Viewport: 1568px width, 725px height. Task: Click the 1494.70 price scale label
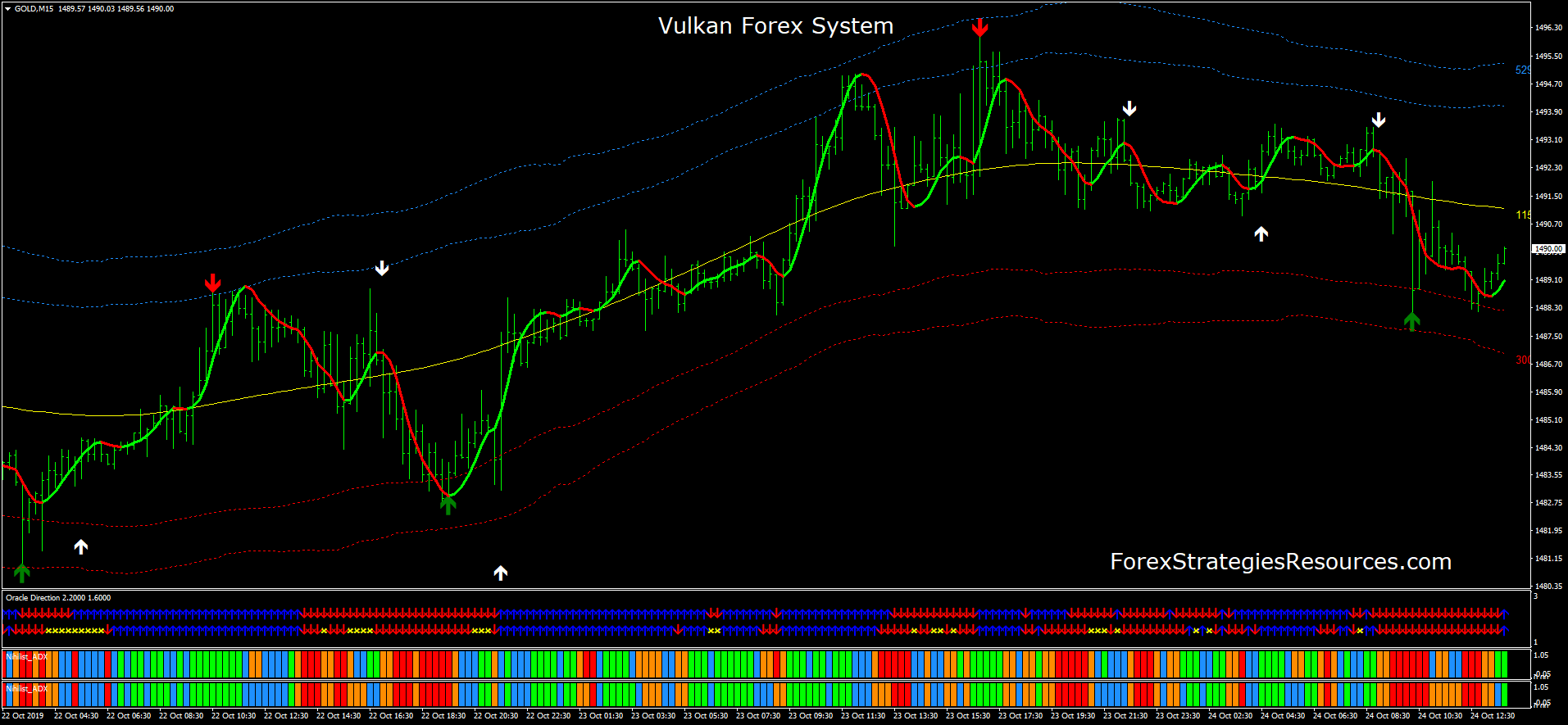tap(1548, 84)
